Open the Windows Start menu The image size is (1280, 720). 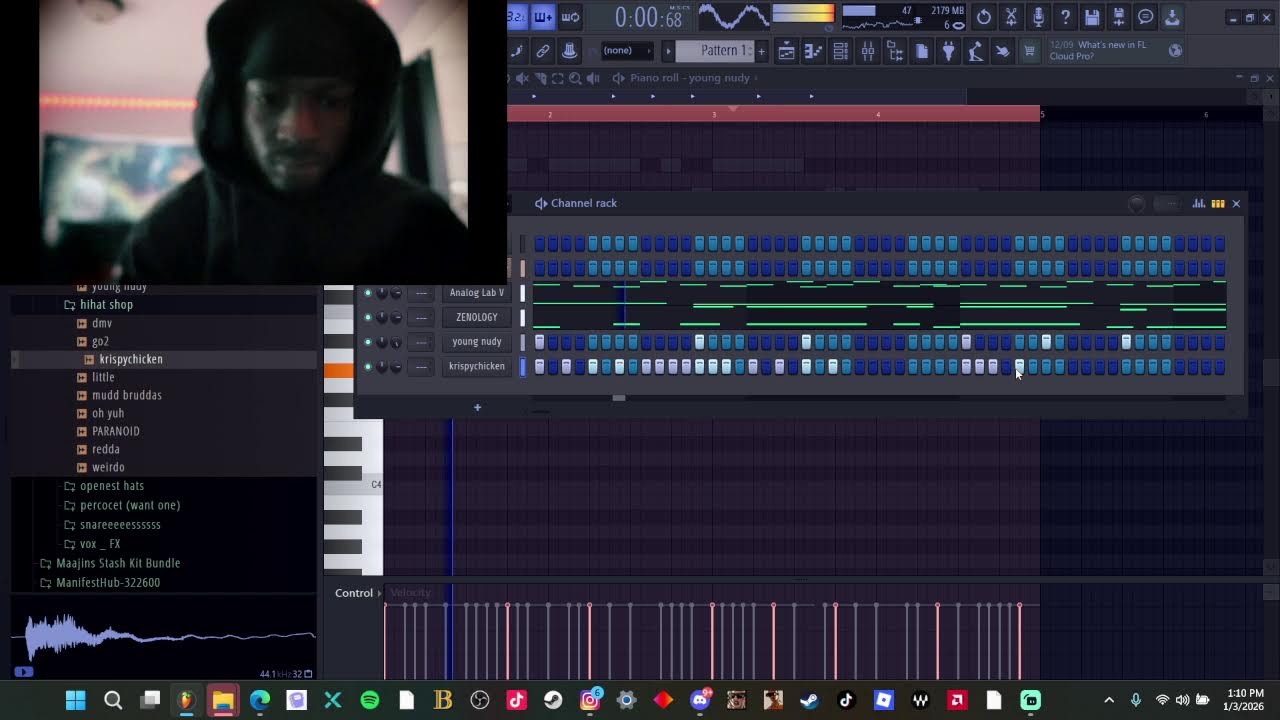click(x=76, y=700)
